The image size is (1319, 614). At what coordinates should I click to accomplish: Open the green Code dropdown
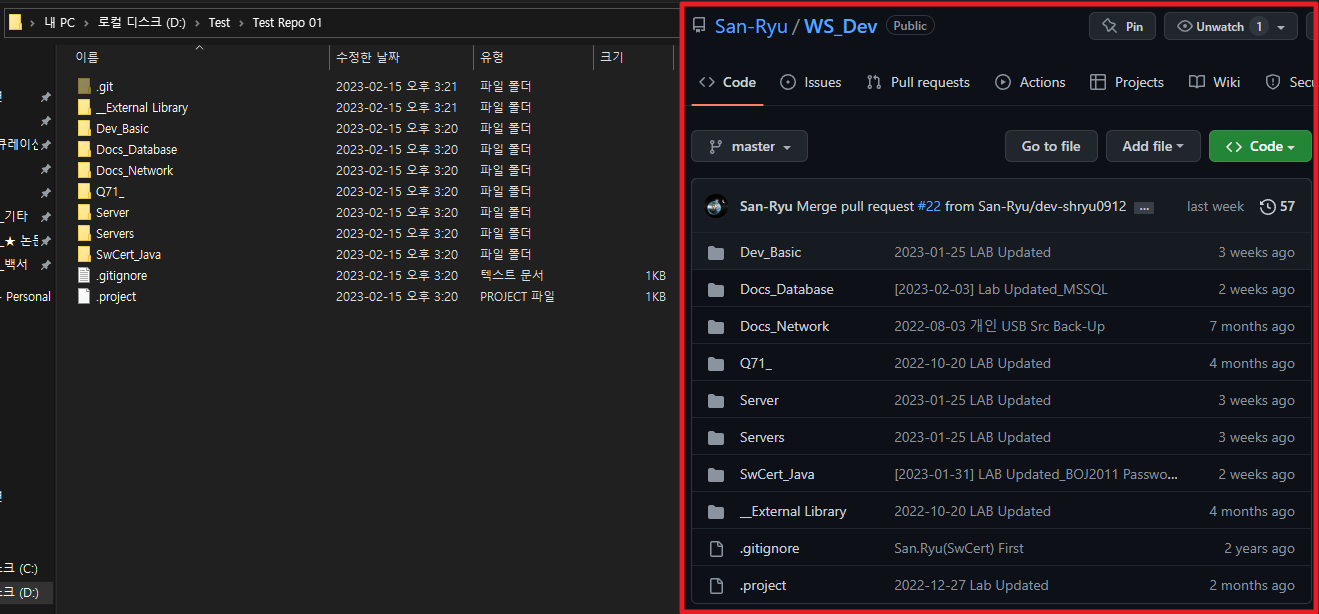point(1260,146)
